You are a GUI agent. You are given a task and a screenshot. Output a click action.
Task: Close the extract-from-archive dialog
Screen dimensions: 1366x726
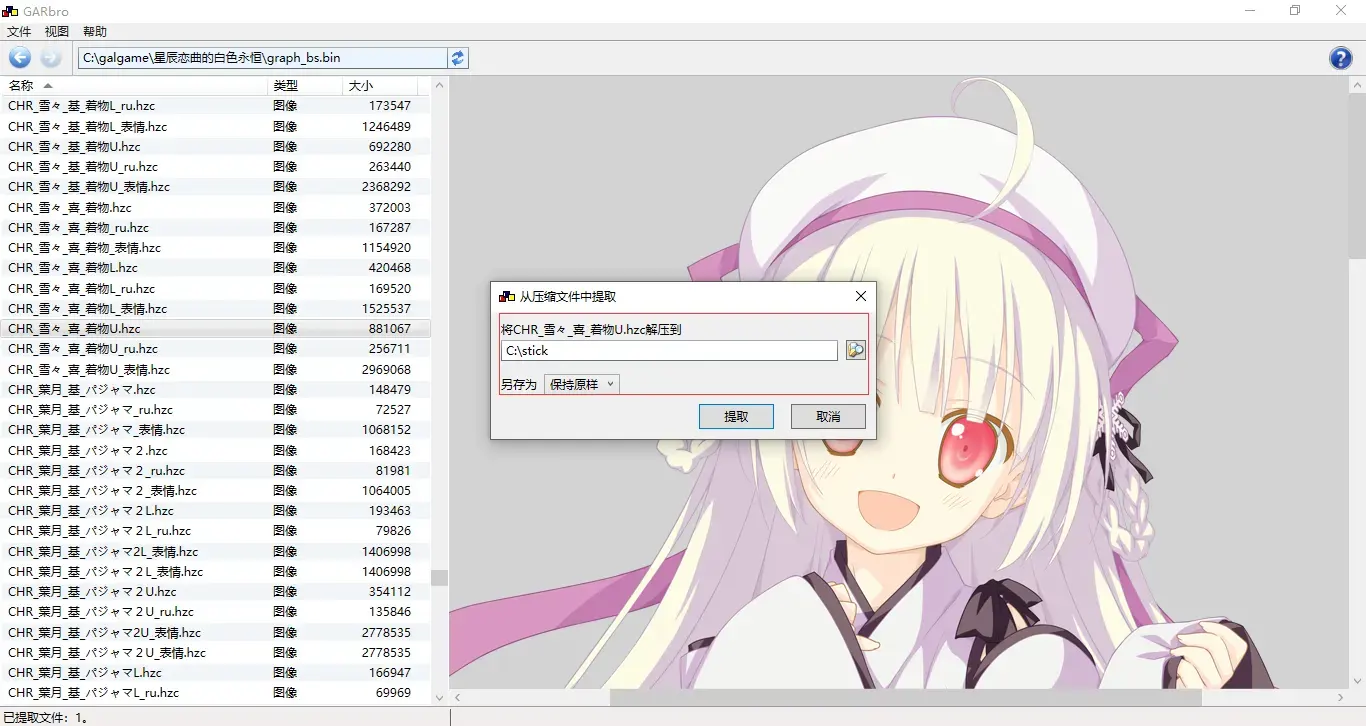click(x=860, y=296)
